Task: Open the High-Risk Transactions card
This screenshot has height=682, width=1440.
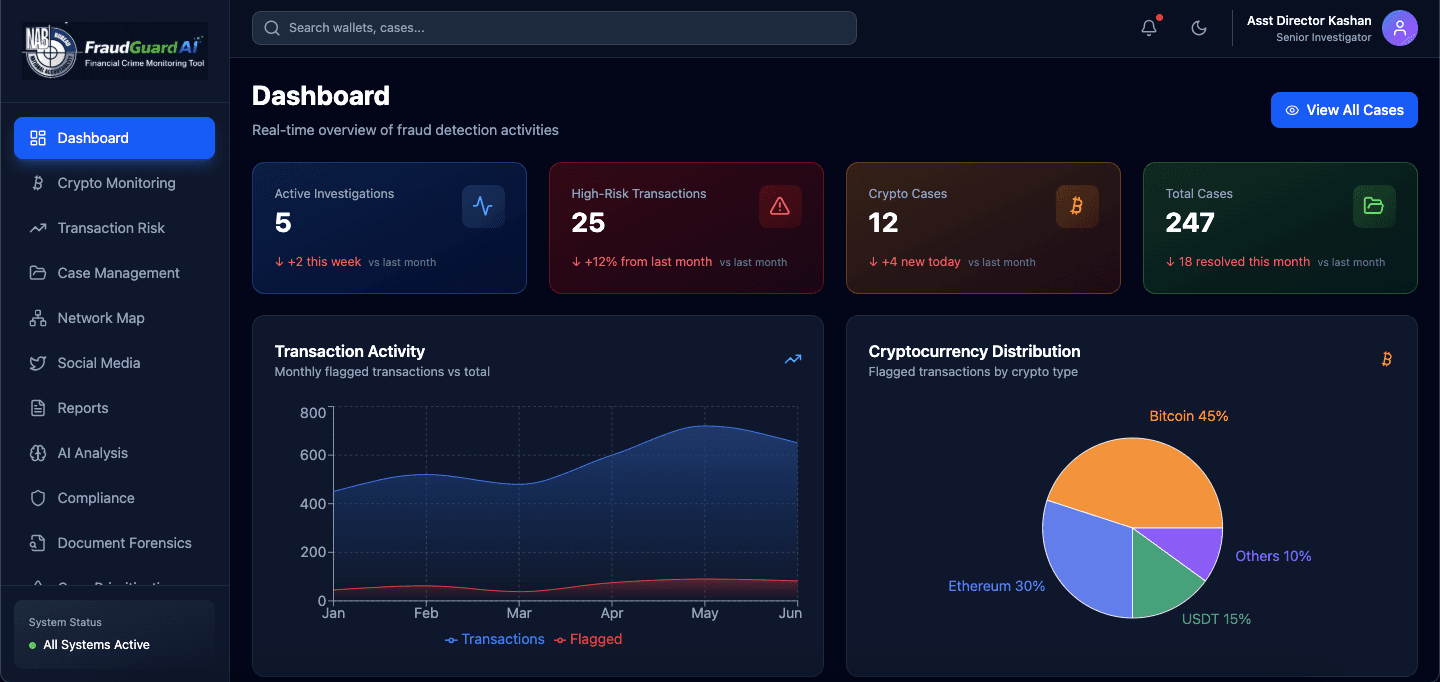Action: tap(686, 228)
